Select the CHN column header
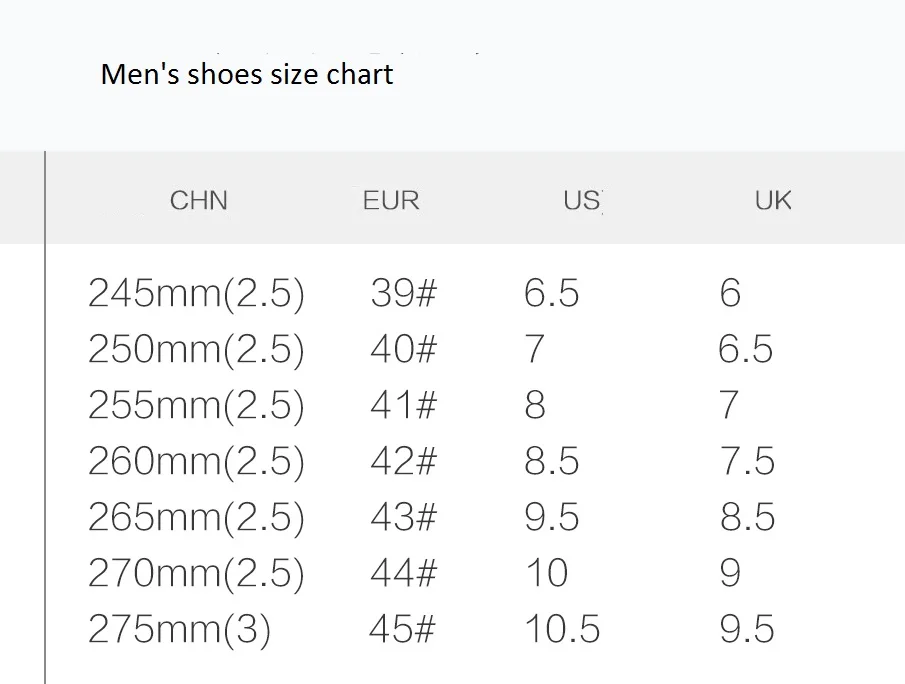The width and height of the screenshot is (905, 684). tap(199, 201)
